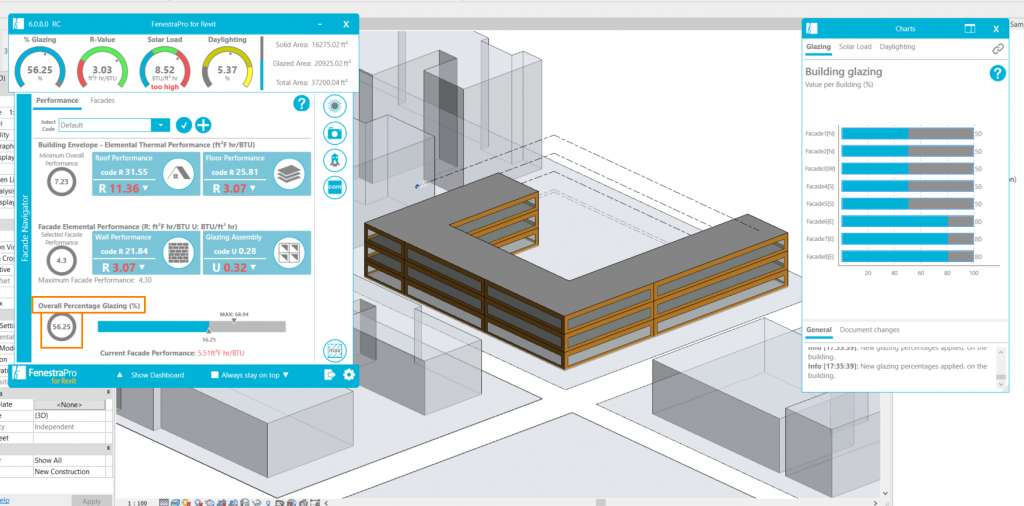Apply the selected code with the checkmark icon
1024x506 pixels.
click(x=184, y=125)
